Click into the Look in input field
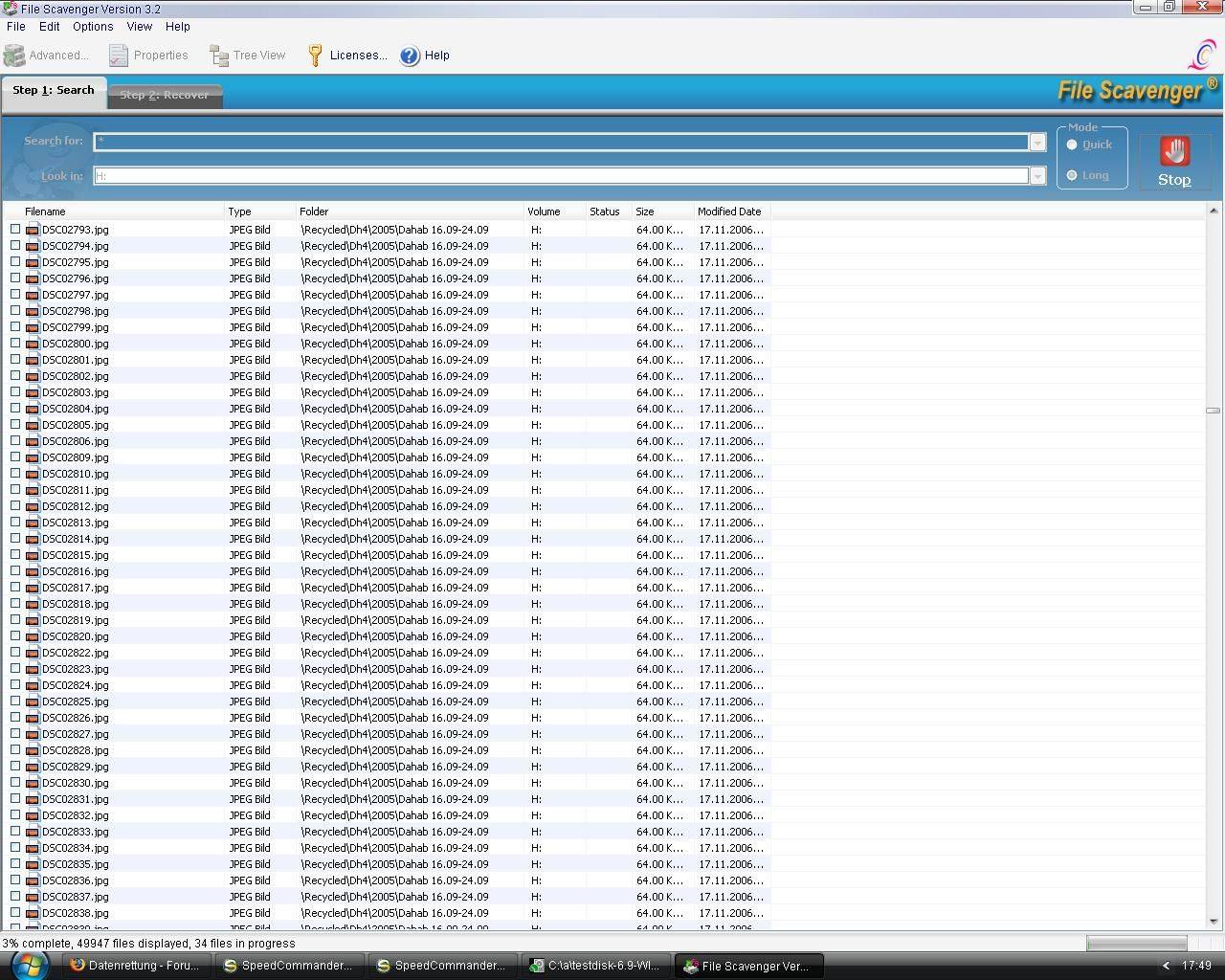 [561, 176]
